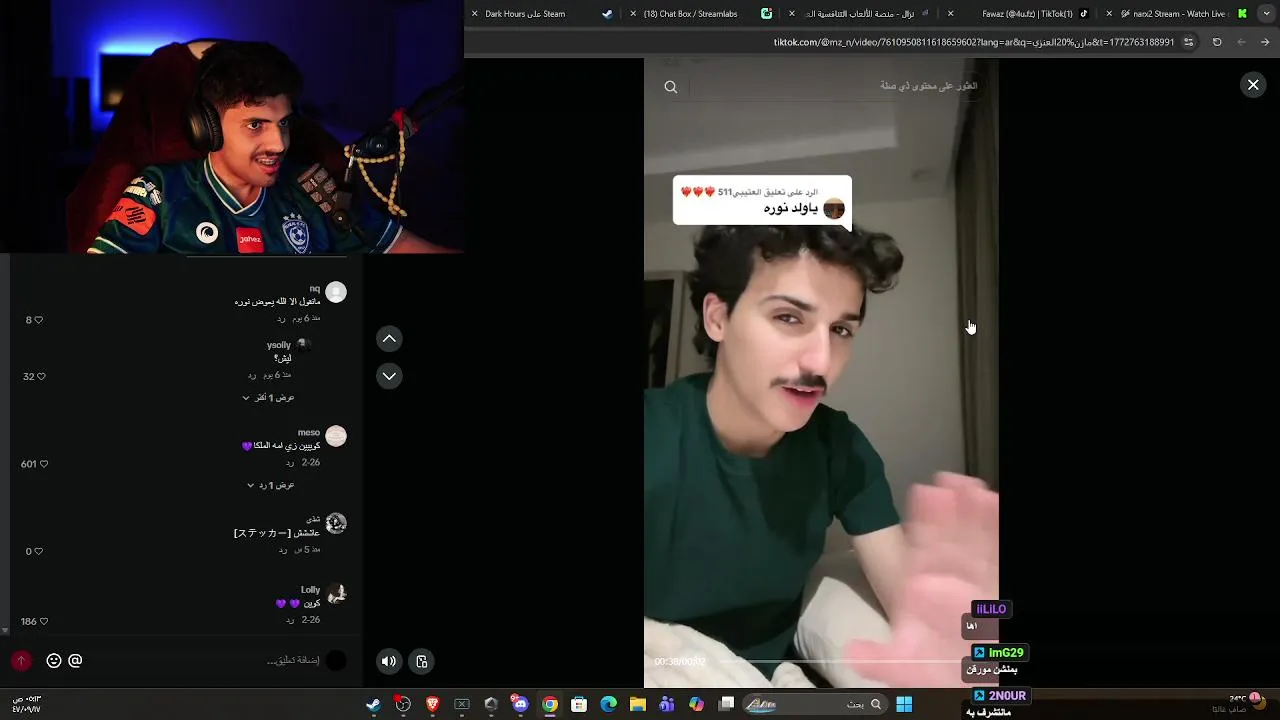
Task: Open the tab list dropdown chevron
Action: (x=1268, y=14)
